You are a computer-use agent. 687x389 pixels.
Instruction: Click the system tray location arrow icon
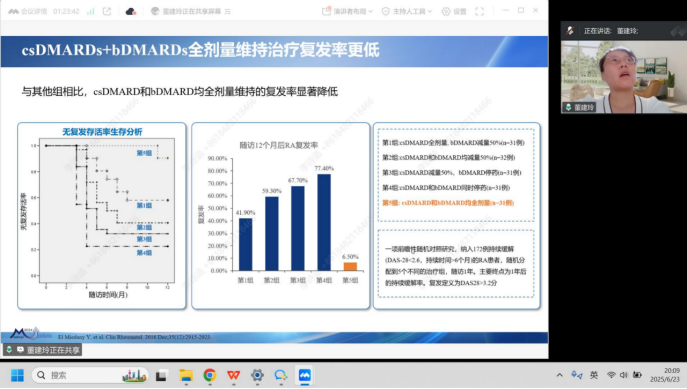pos(577,375)
